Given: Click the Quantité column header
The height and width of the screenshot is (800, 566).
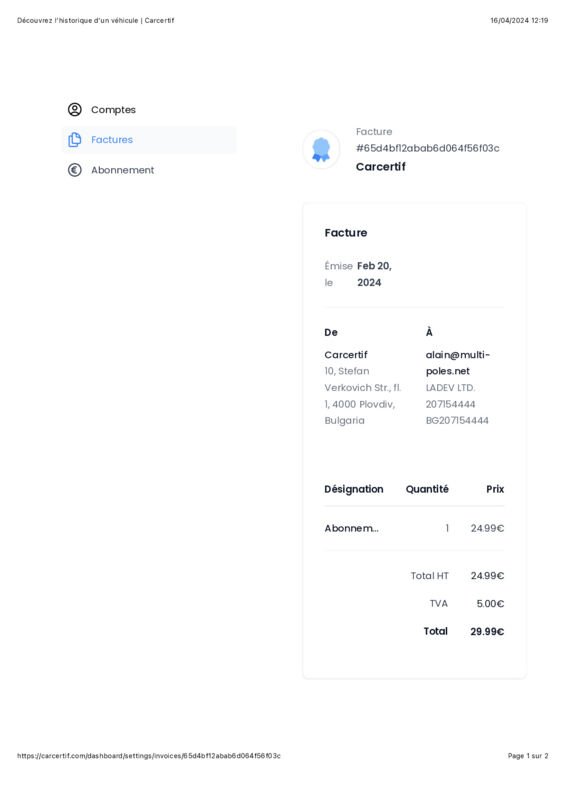Looking at the screenshot, I should click(427, 489).
